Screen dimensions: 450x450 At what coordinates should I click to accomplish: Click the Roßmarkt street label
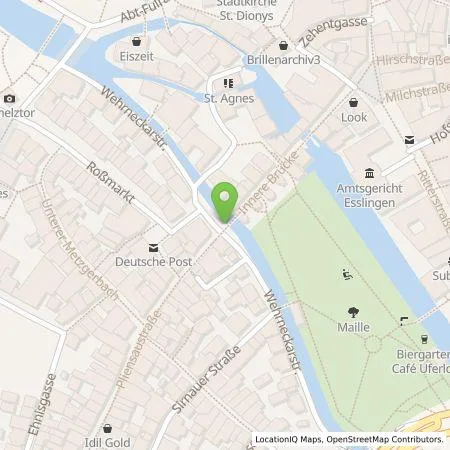[111, 183]
